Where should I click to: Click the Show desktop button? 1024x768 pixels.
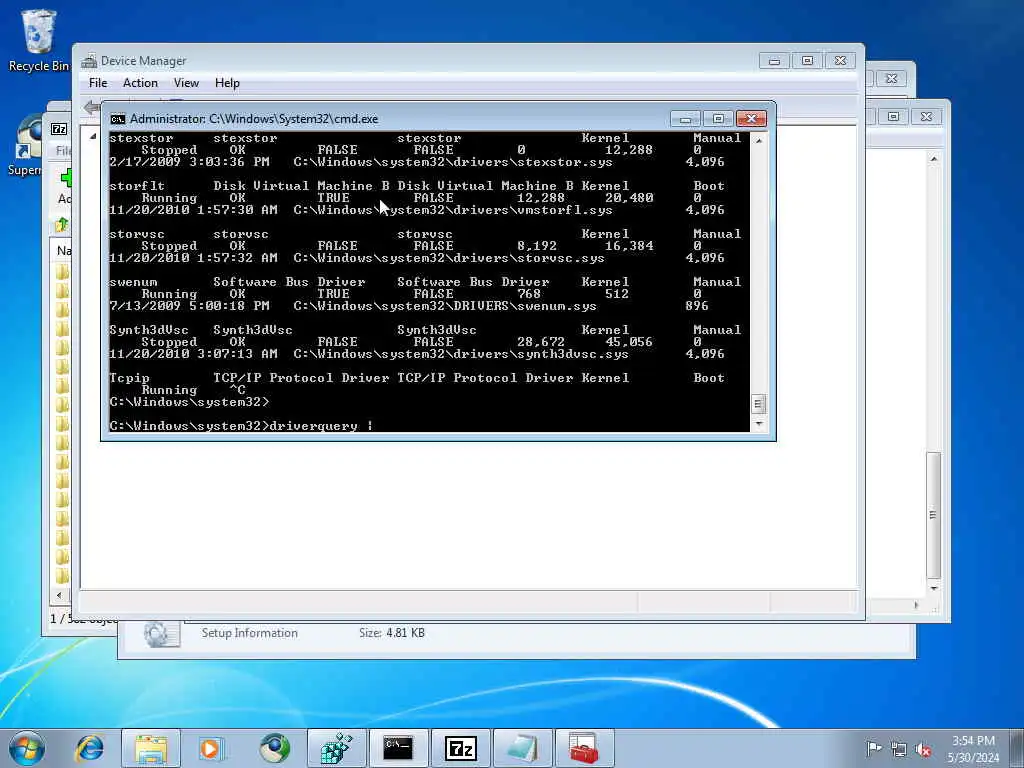1016,748
